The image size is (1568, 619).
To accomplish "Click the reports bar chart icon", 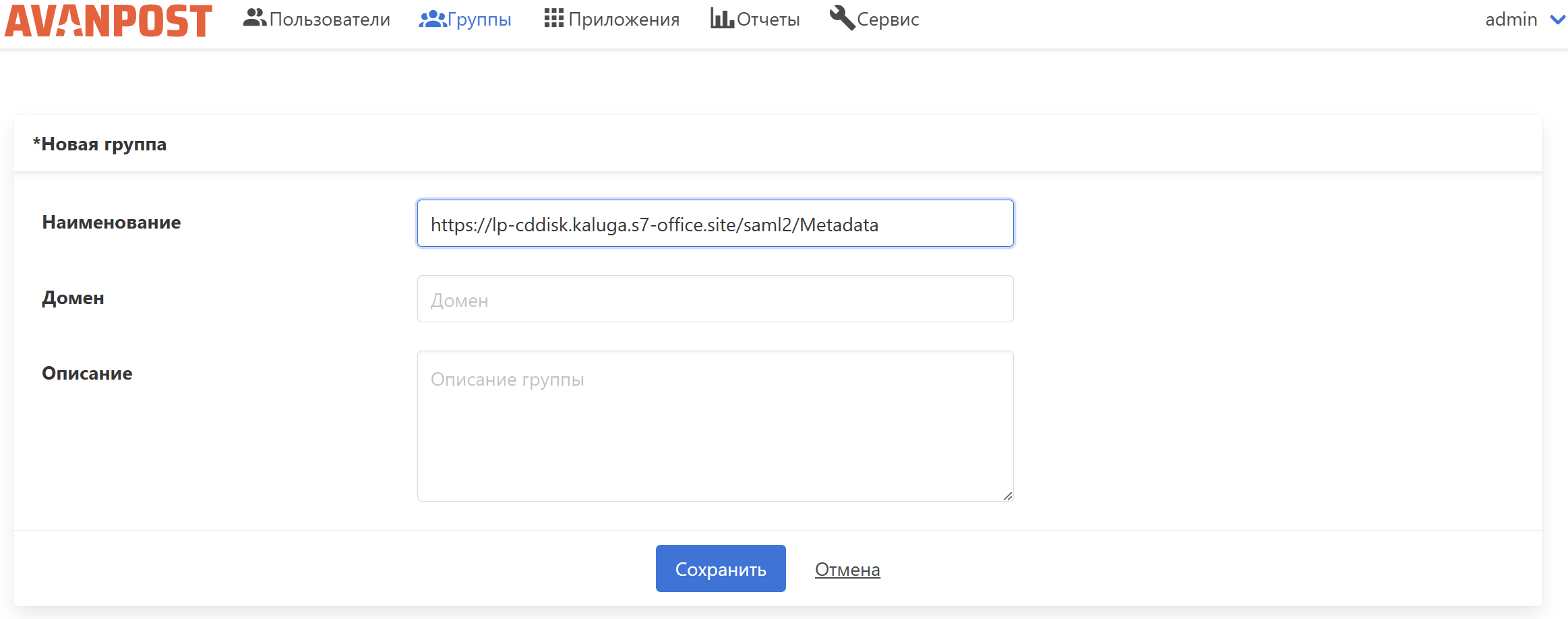I will point(722,18).
